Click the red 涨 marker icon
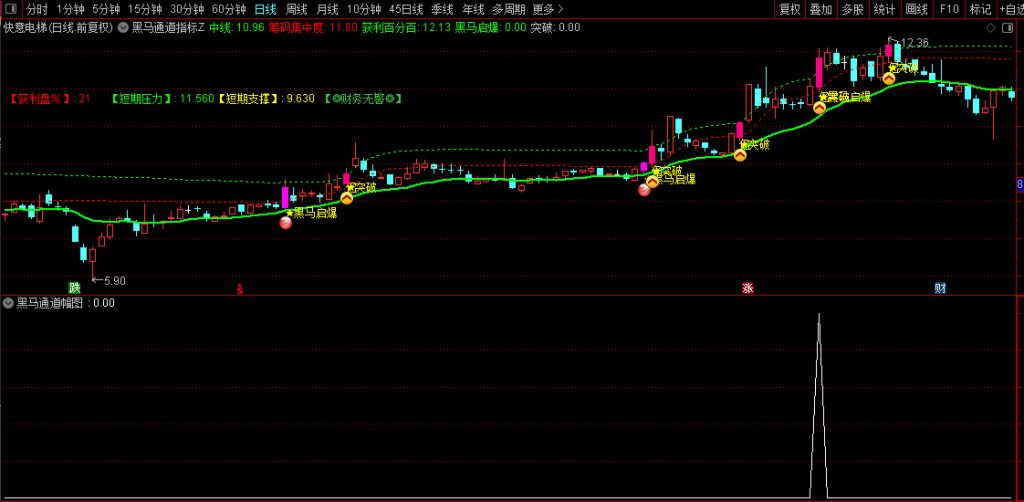The height and width of the screenshot is (502, 1024). click(747, 288)
